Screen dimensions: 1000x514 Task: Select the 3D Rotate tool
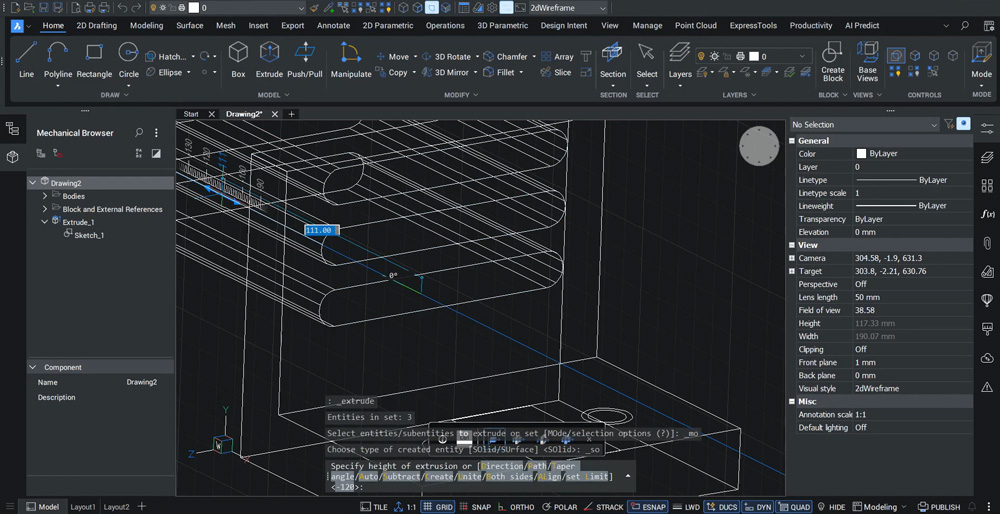(x=446, y=57)
